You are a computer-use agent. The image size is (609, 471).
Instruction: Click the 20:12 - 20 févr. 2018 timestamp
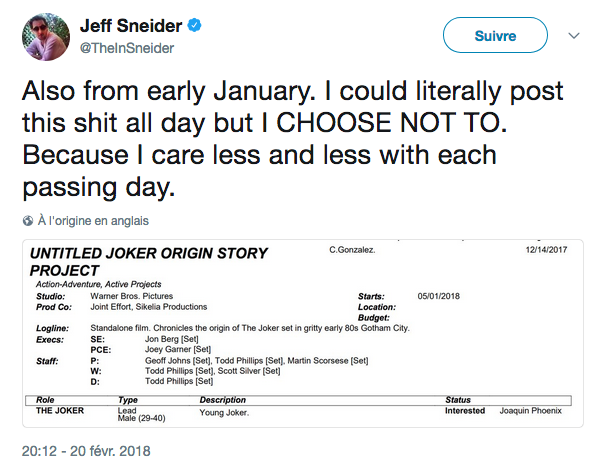pyautogui.click(x=86, y=451)
